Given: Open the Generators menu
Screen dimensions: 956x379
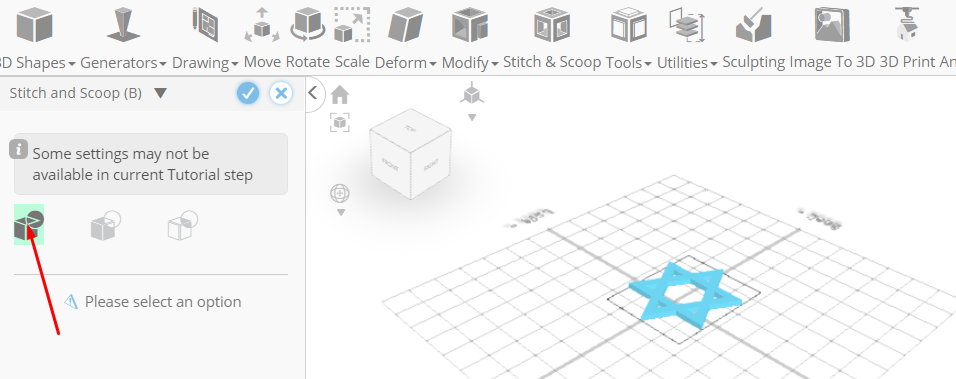Looking at the screenshot, I should click(123, 38).
